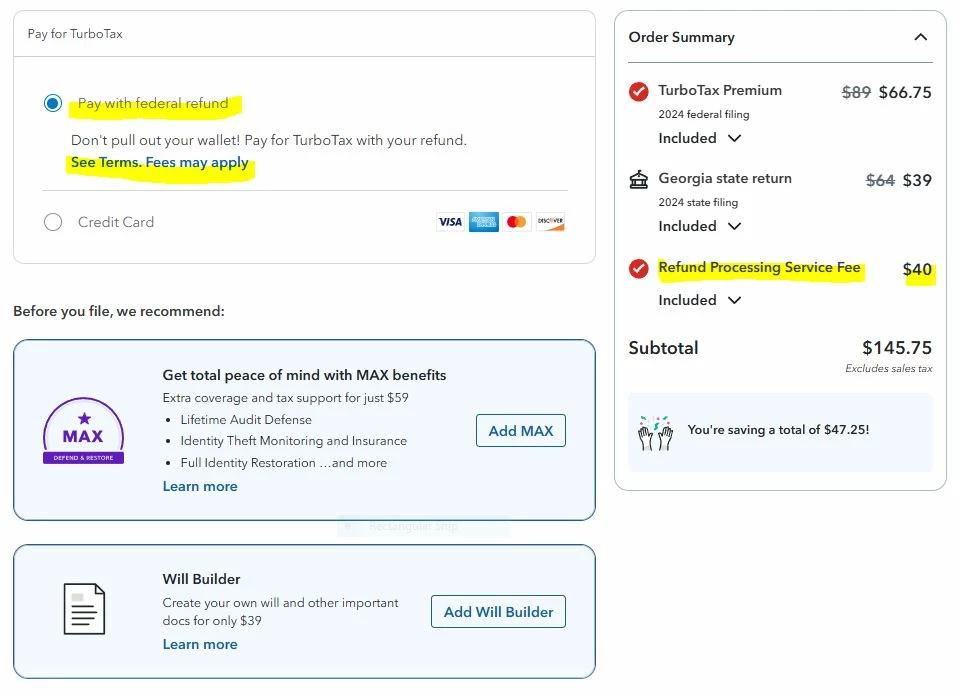This screenshot has height=696, width=962.
Task: Click Lifetime Audit Defense bullet
Action: (246, 420)
